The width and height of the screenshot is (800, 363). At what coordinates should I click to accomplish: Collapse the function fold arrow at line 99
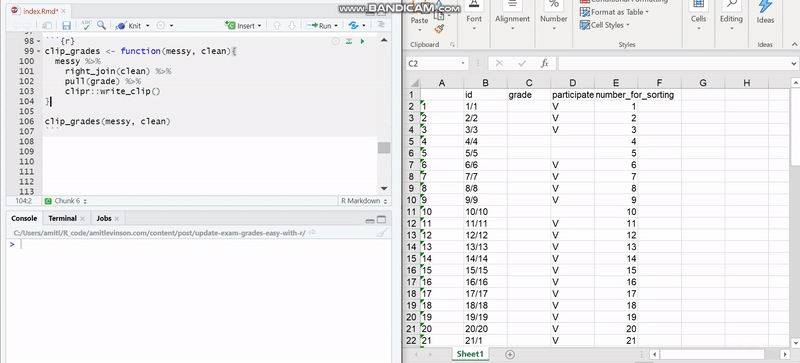(38, 52)
